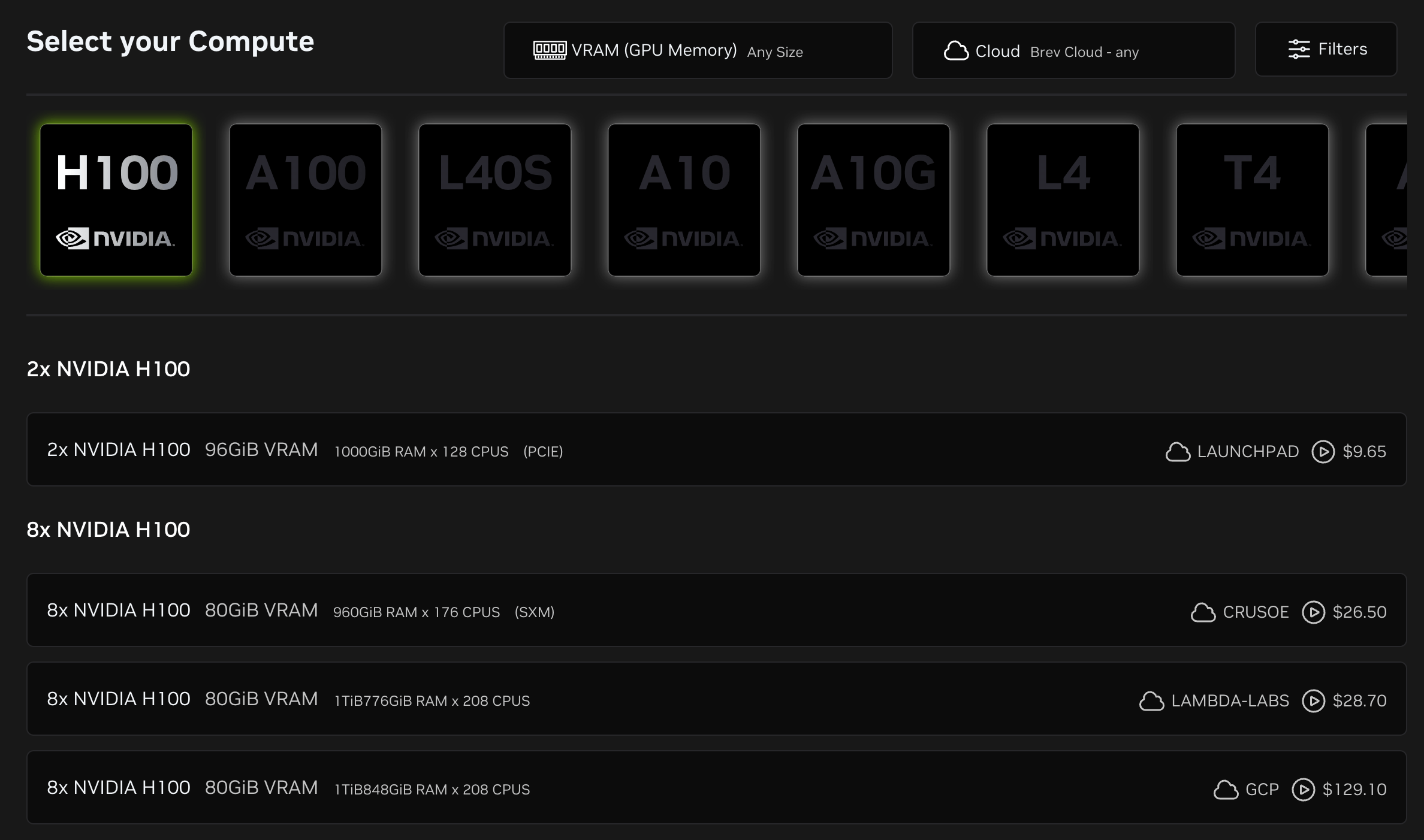Select the L4 GPU tile

(x=1063, y=200)
